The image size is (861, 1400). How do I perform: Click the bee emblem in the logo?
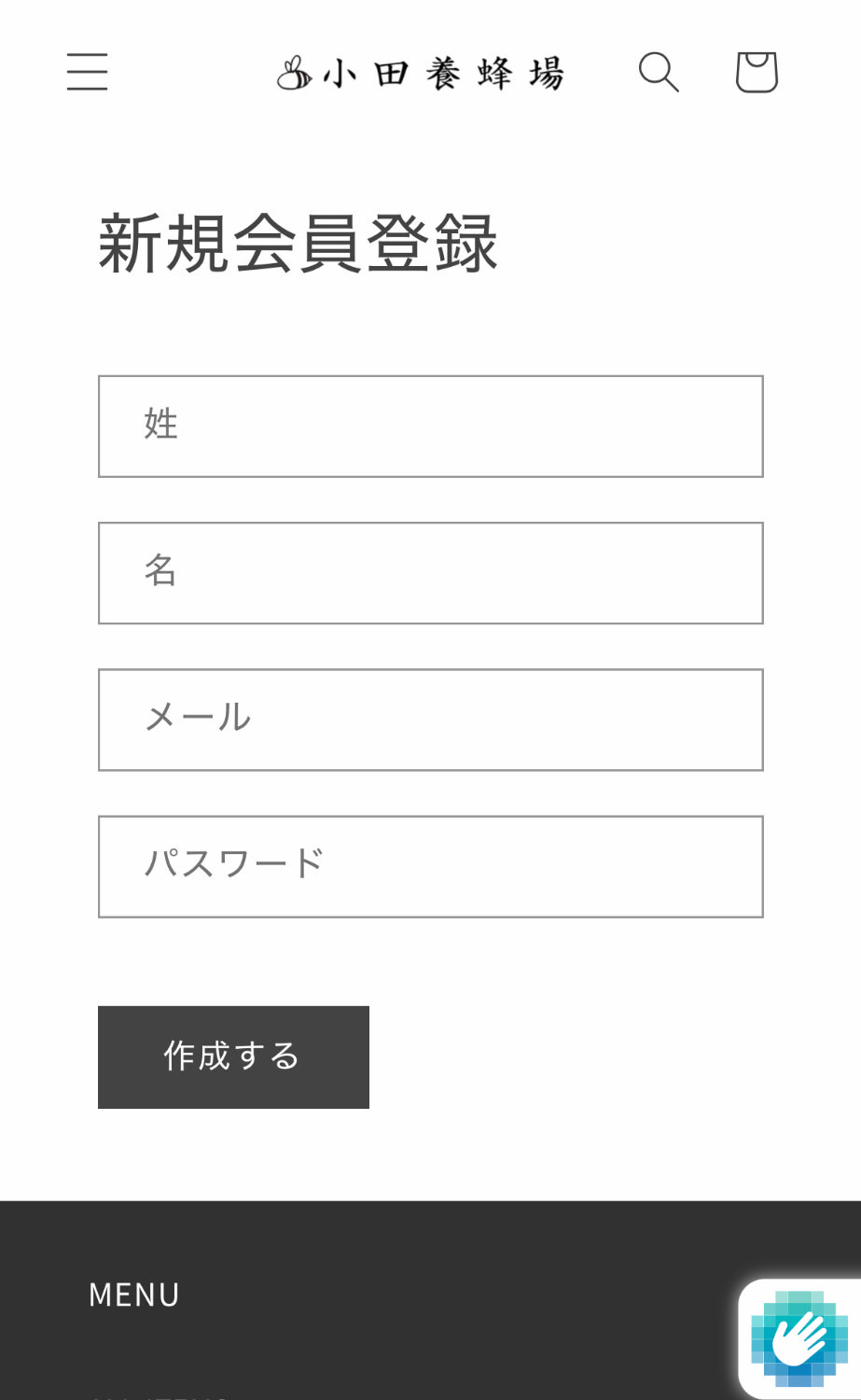[x=294, y=73]
